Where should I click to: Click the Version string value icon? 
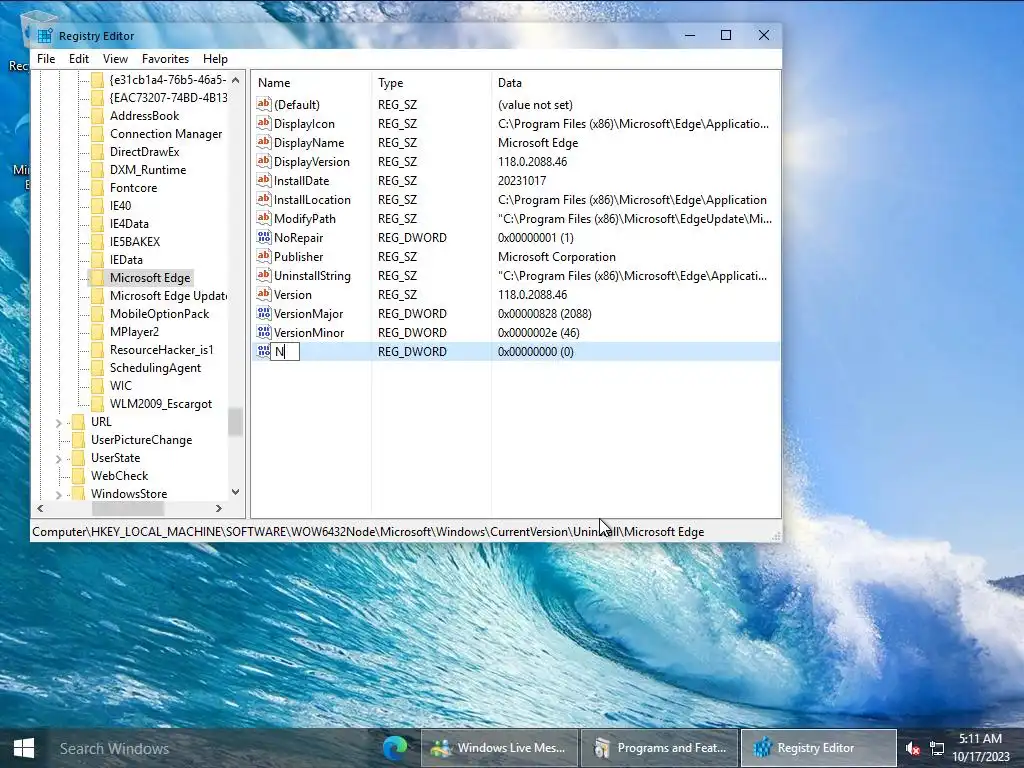[x=263, y=295]
